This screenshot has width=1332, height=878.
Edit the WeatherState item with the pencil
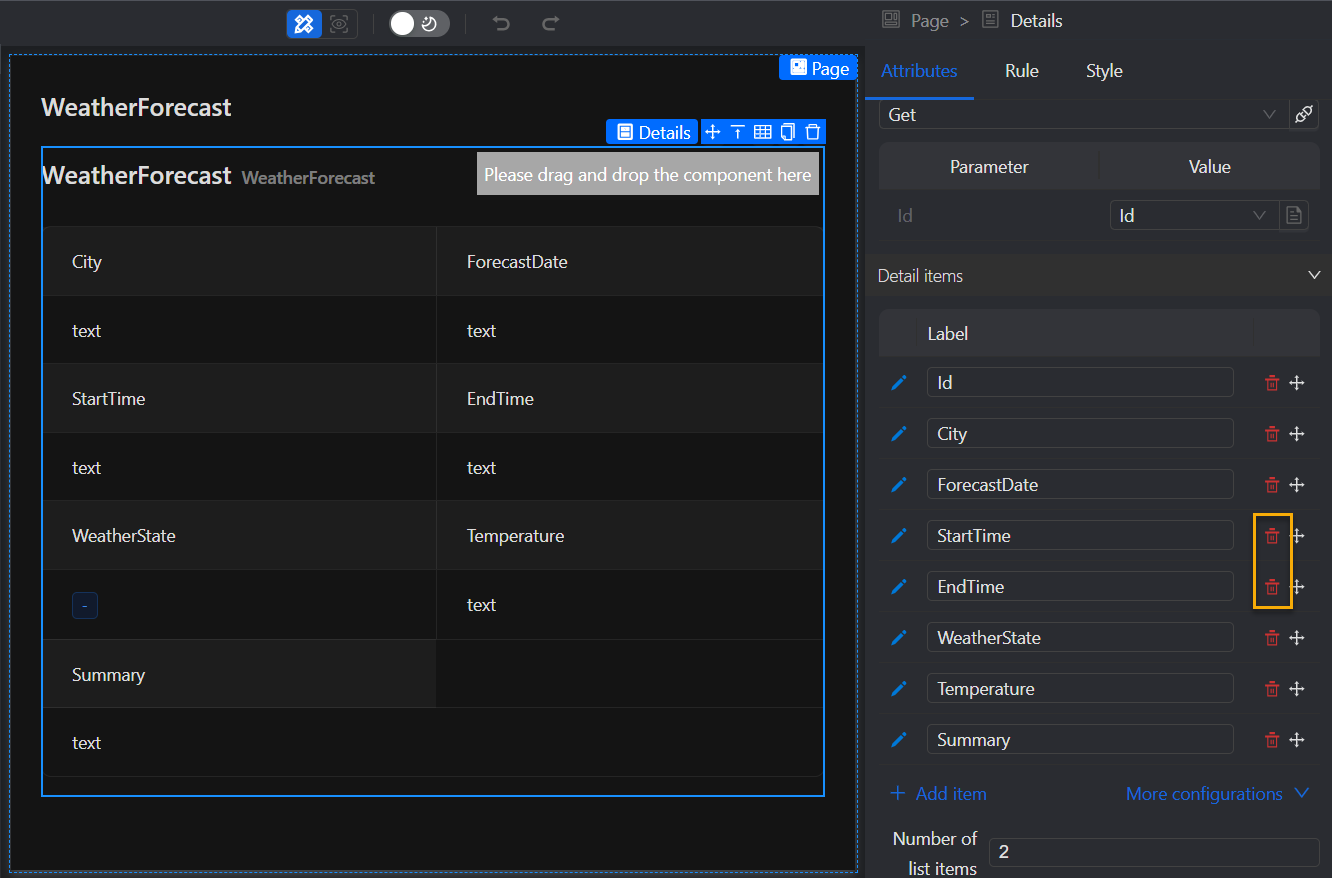point(899,637)
